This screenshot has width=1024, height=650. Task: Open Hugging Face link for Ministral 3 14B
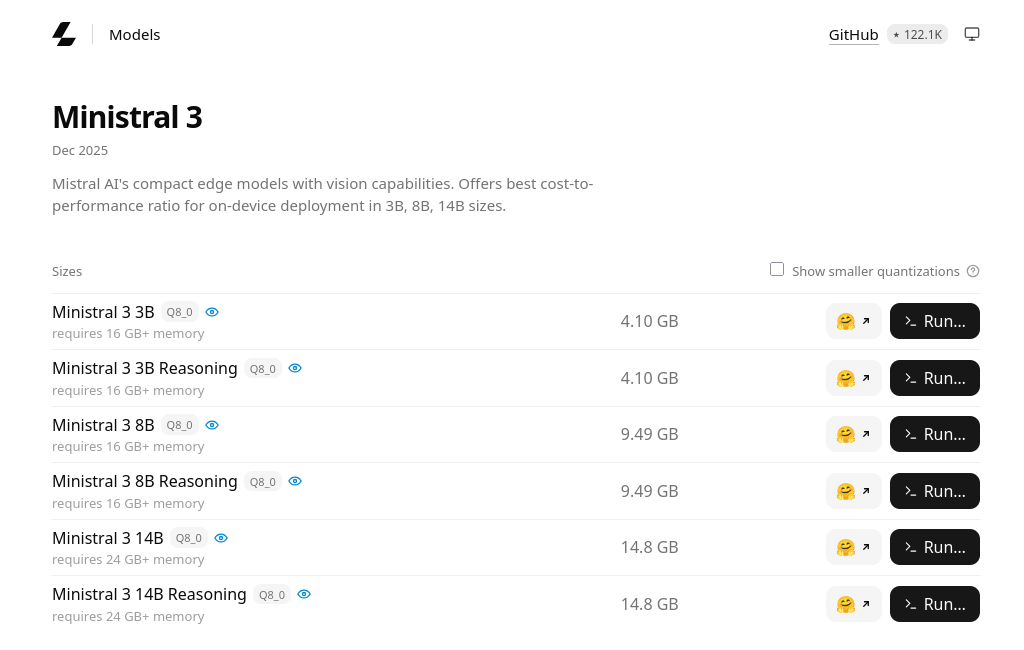coord(854,547)
